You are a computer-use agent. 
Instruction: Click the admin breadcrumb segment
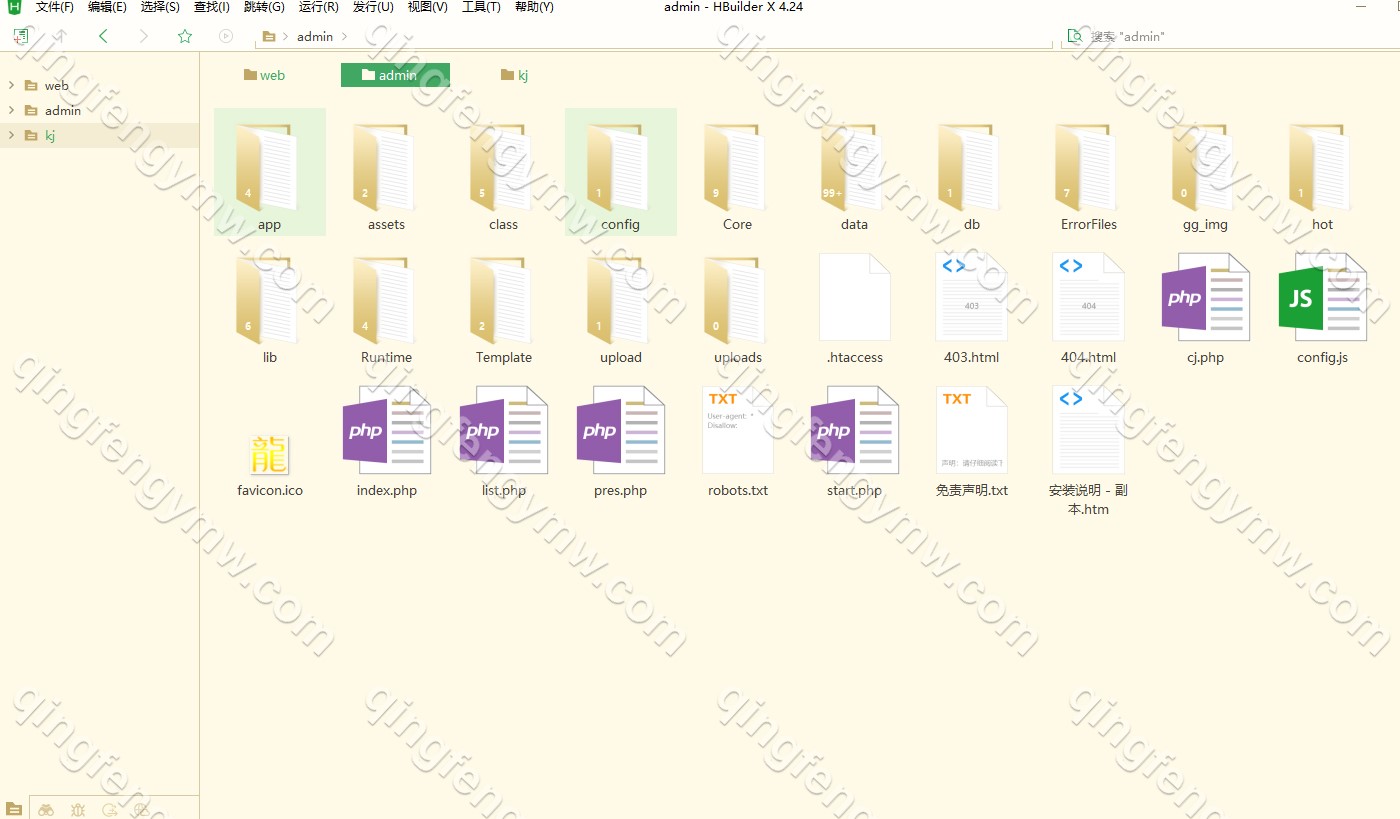[x=315, y=36]
